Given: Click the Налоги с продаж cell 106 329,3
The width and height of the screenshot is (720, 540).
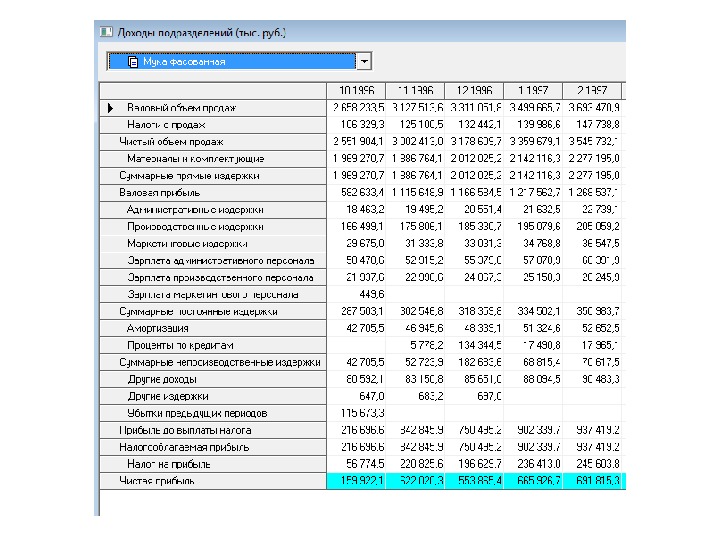Looking at the screenshot, I should tap(356, 125).
